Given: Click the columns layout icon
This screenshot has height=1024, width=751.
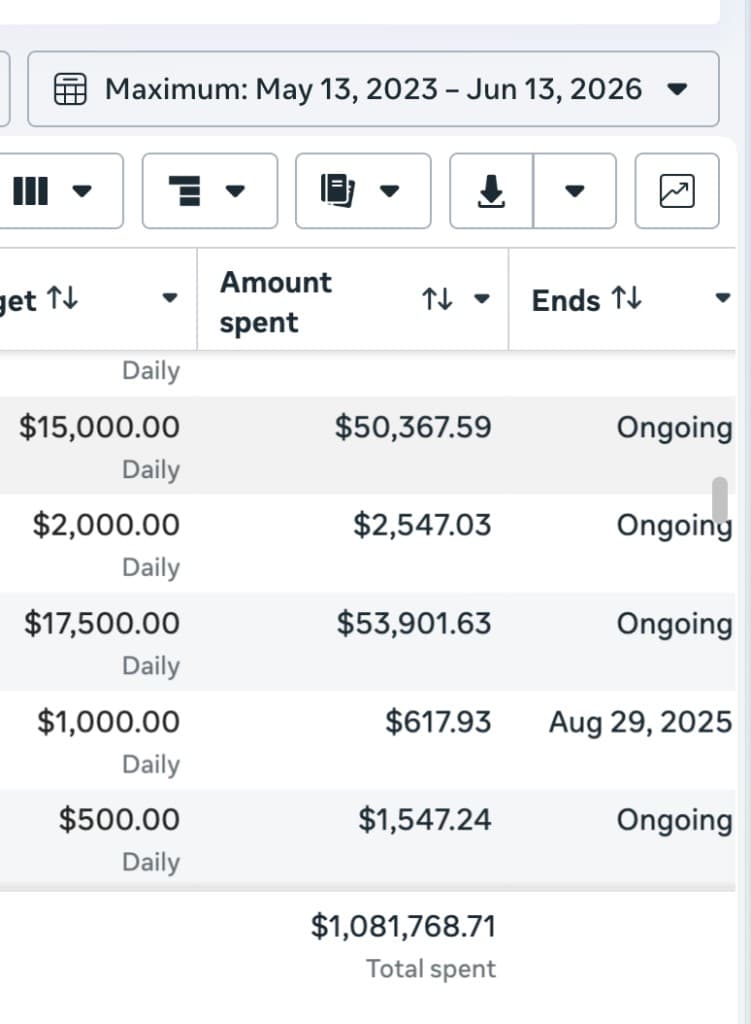Looking at the screenshot, I should [31, 191].
